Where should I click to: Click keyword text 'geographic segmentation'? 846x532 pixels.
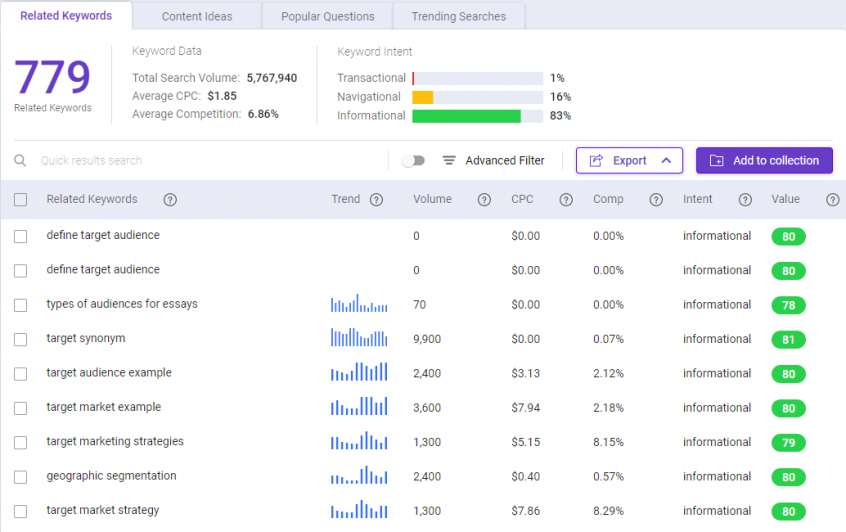tap(111, 476)
